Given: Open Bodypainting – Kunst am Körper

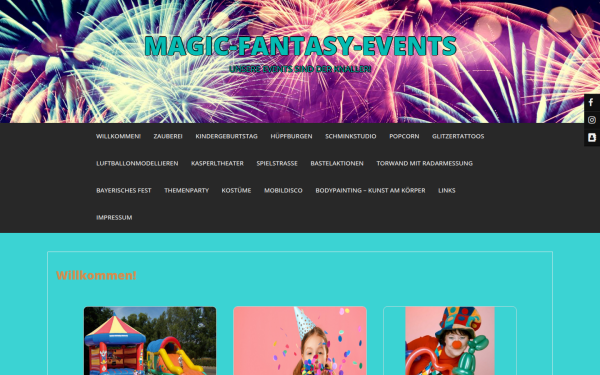Looking at the screenshot, I should (370, 191).
